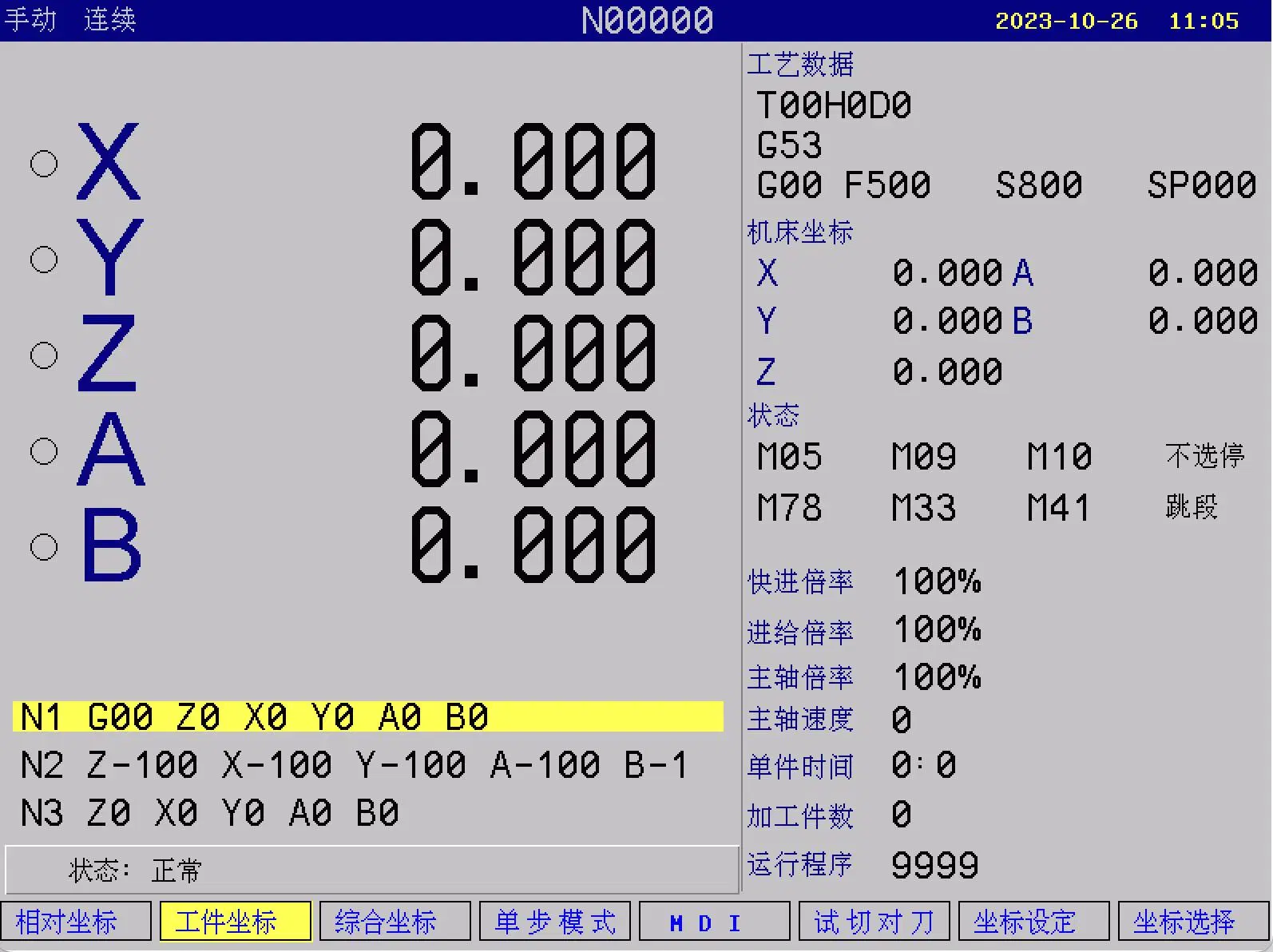The height and width of the screenshot is (952, 1273).
Task: Click the 加工件数 value 0
Action: click(902, 815)
